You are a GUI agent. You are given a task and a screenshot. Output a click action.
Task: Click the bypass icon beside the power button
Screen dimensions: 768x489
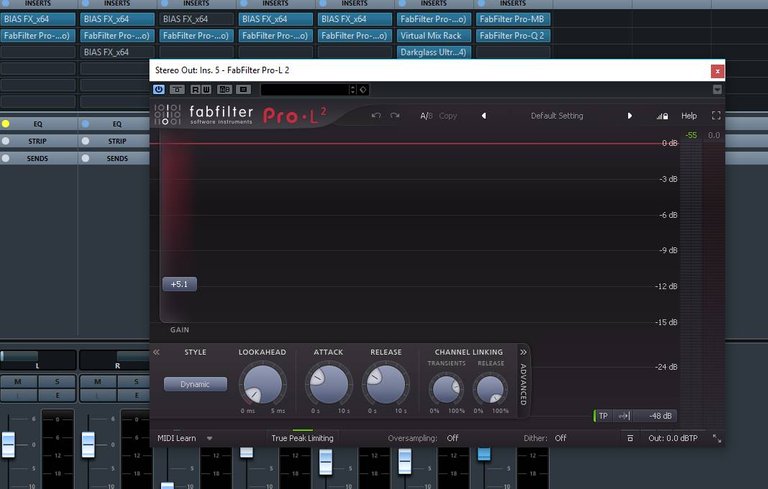click(x=177, y=89)
